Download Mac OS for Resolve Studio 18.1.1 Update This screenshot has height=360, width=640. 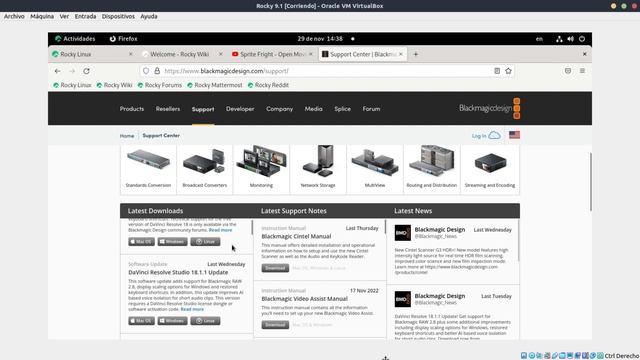pos(142,321)
